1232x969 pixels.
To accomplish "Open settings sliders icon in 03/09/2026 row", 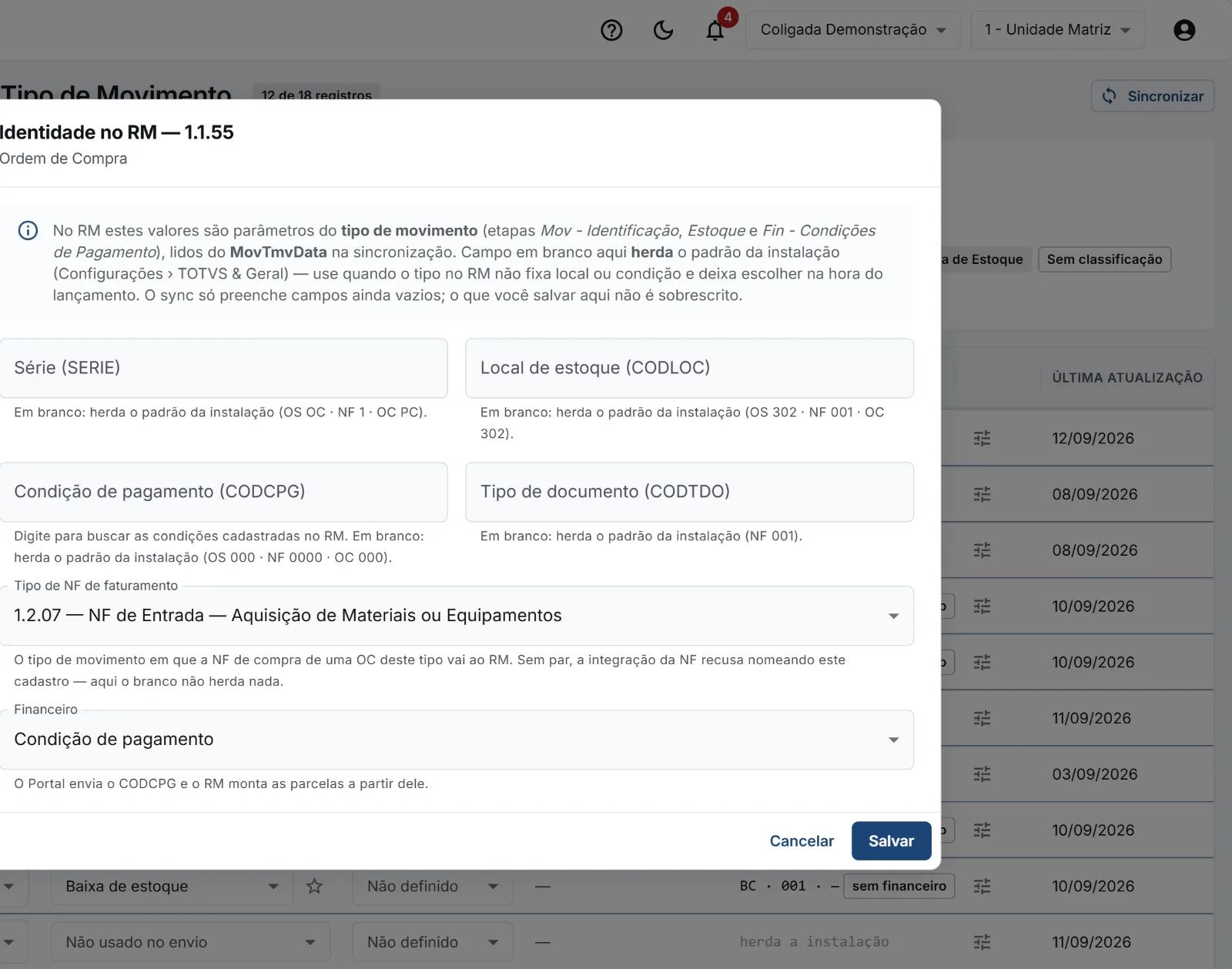I will (982, 774).
